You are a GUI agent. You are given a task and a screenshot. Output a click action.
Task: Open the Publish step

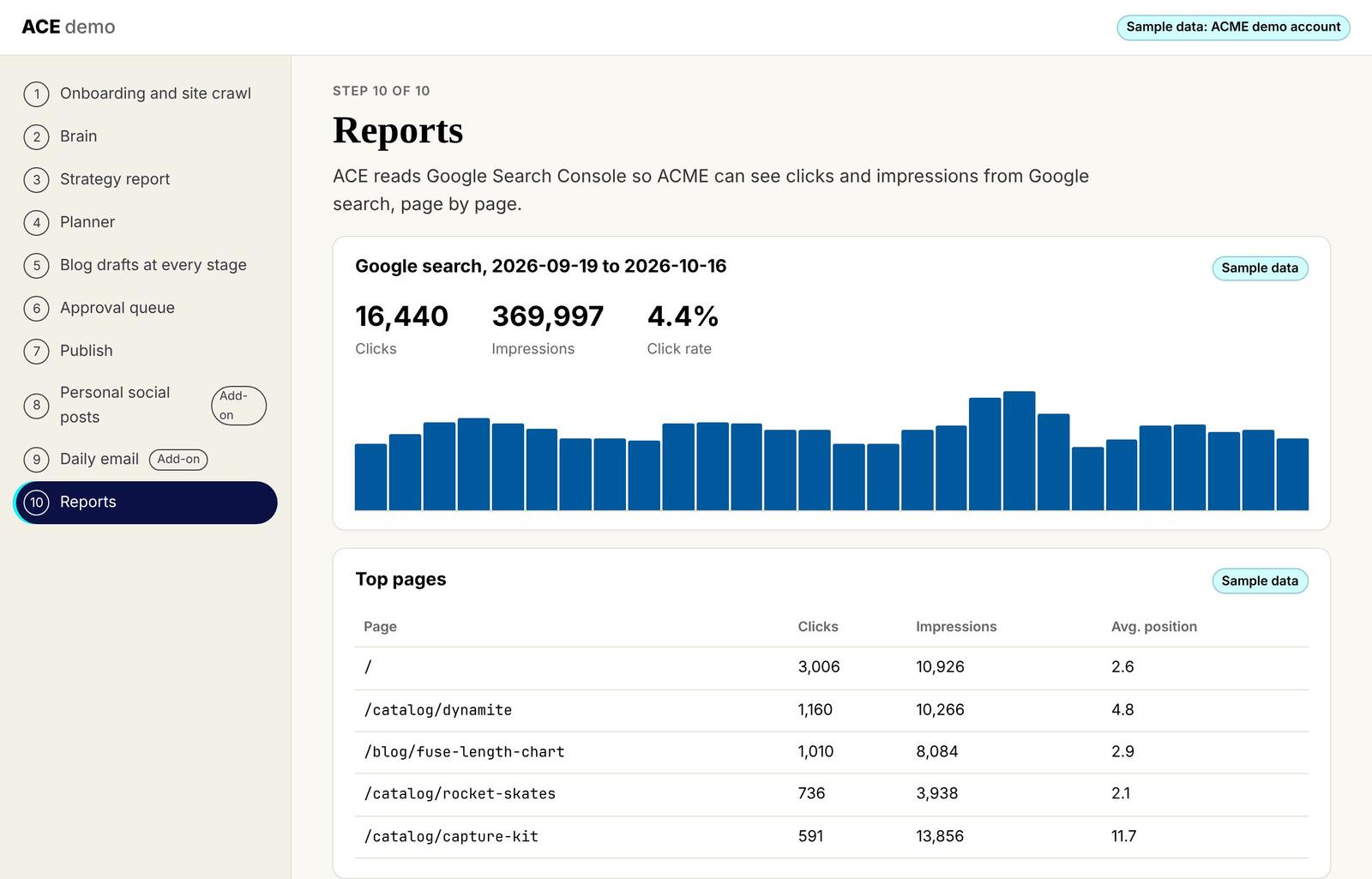[x=146, y=351]
